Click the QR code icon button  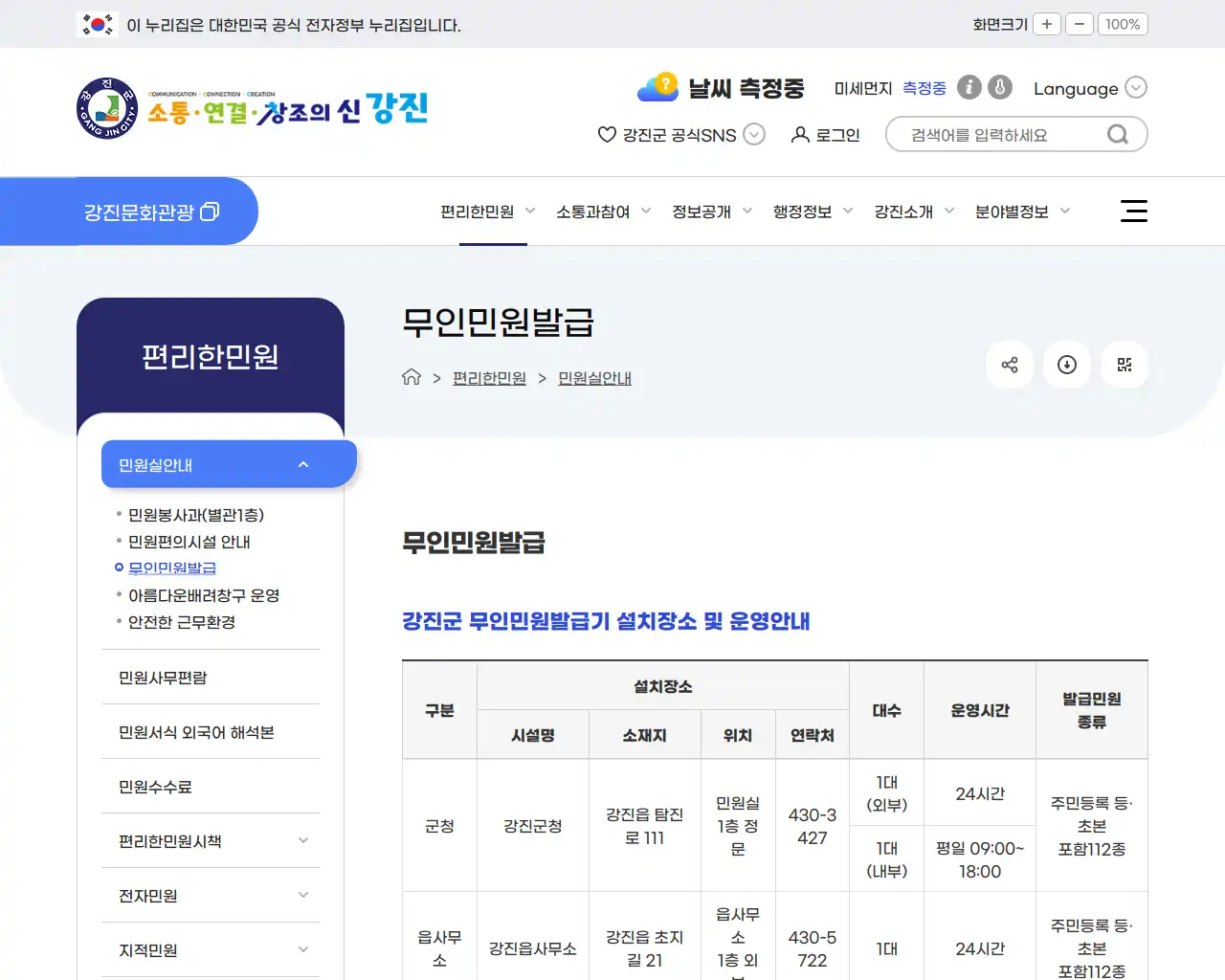click(x=1125, y=365)
